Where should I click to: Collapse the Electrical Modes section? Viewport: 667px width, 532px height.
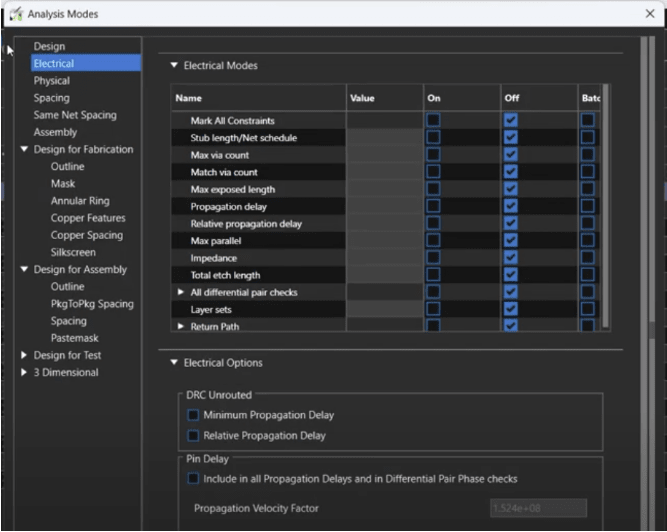click(174, 65)
